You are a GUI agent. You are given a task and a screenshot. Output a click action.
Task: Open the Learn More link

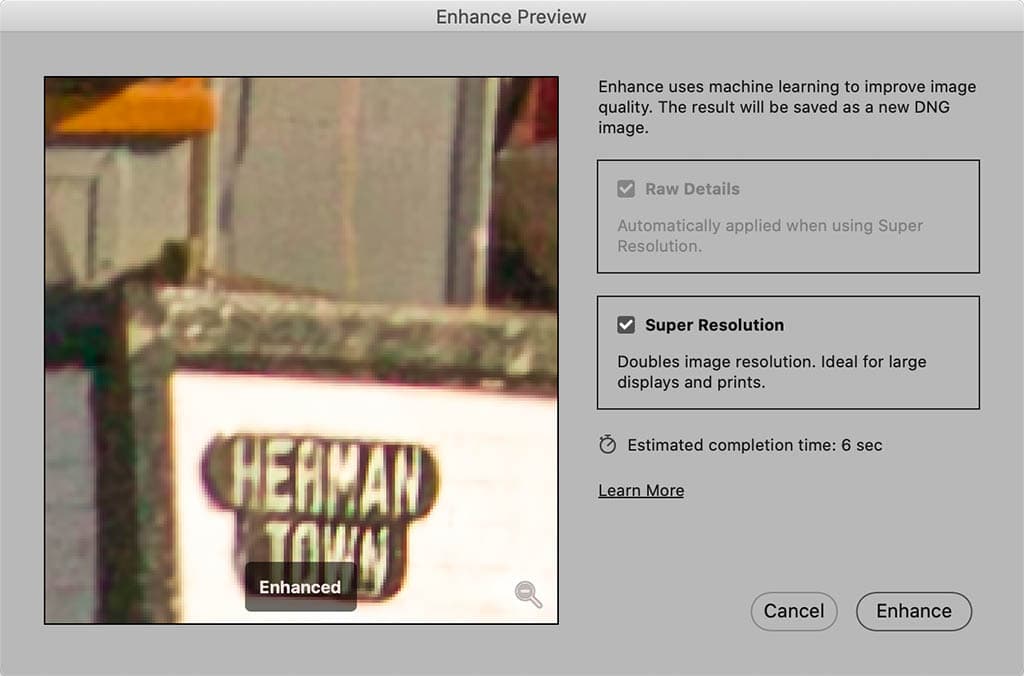(x=641, y=491)
